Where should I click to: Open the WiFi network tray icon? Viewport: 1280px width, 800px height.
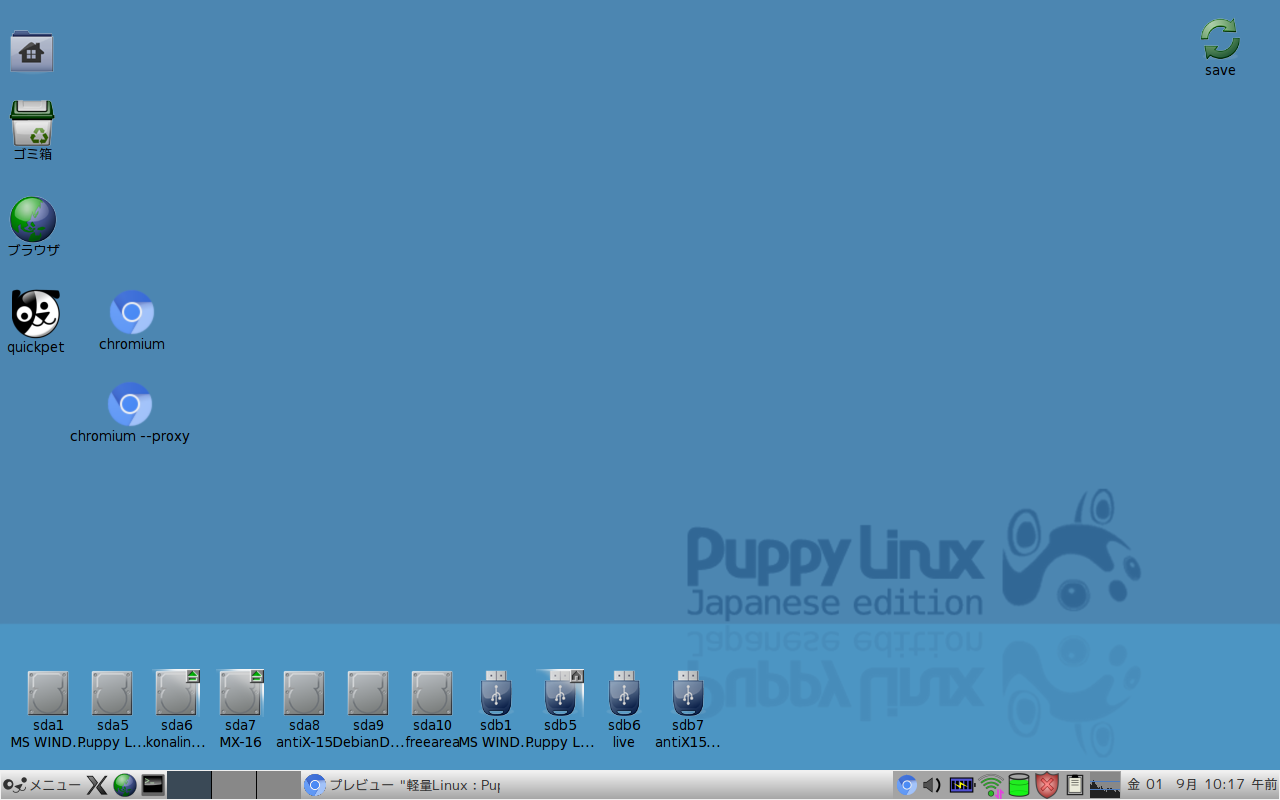pos(991,785)
